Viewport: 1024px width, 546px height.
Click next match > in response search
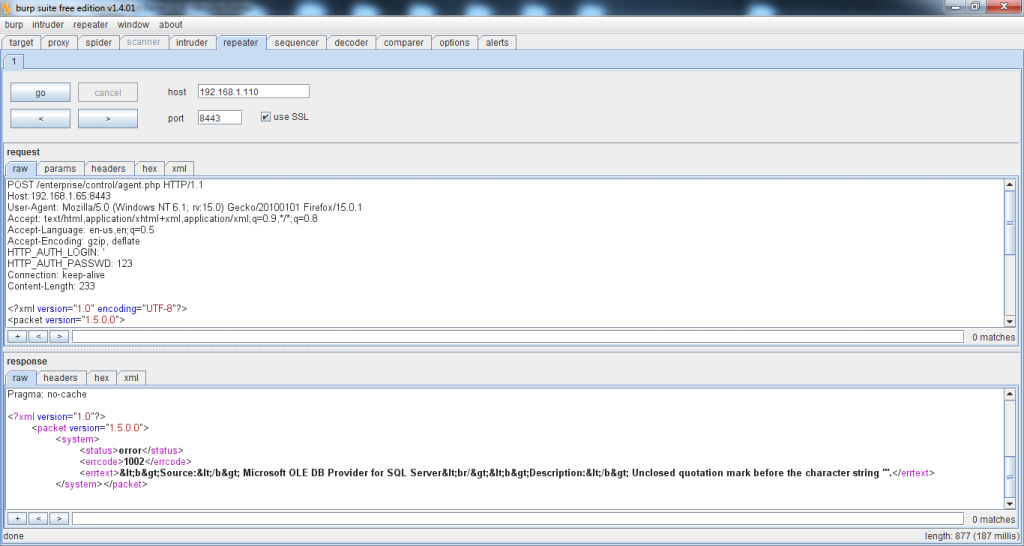tap(59, 519)
